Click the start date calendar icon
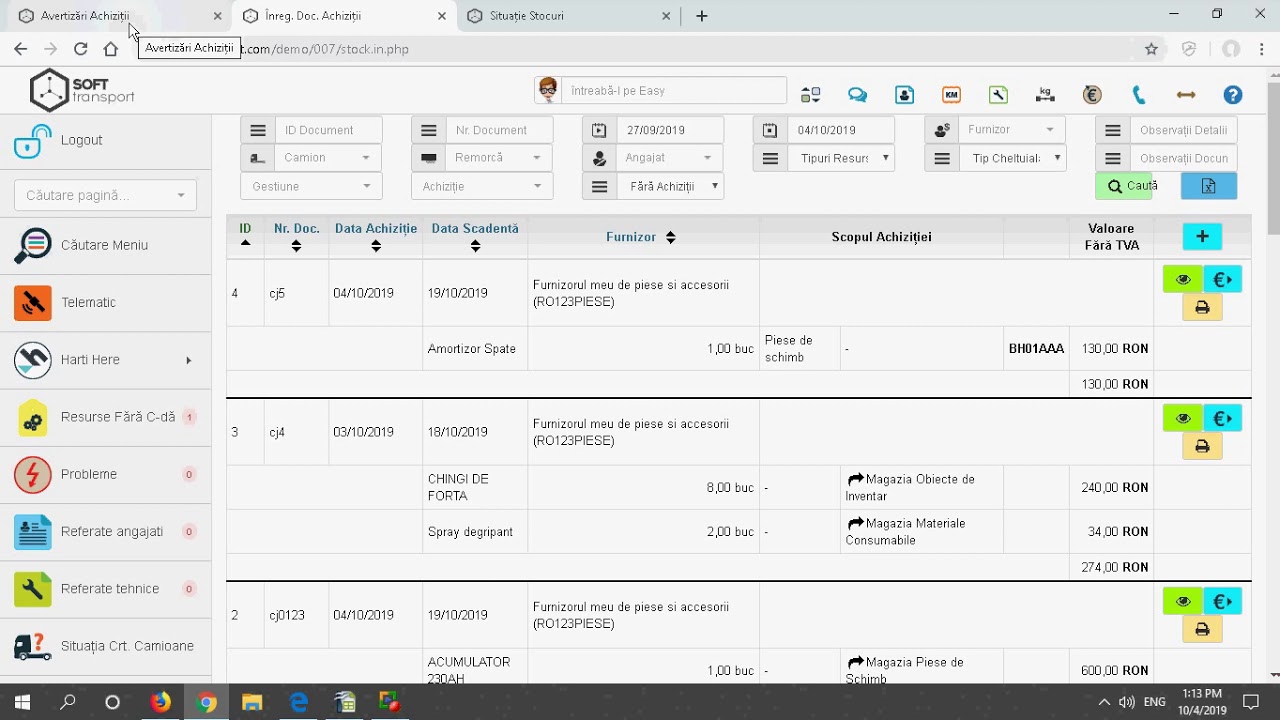1280x720 pixels. pos(599,130)
